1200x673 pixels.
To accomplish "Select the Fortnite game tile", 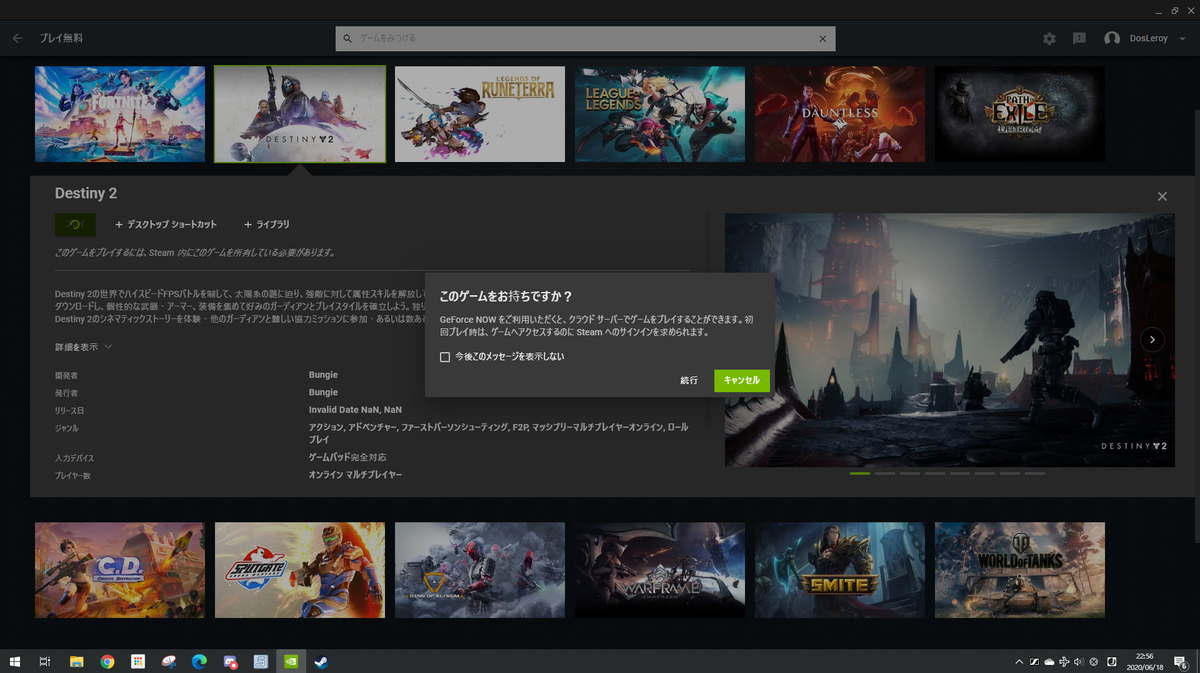I will [x=120, y=114].
